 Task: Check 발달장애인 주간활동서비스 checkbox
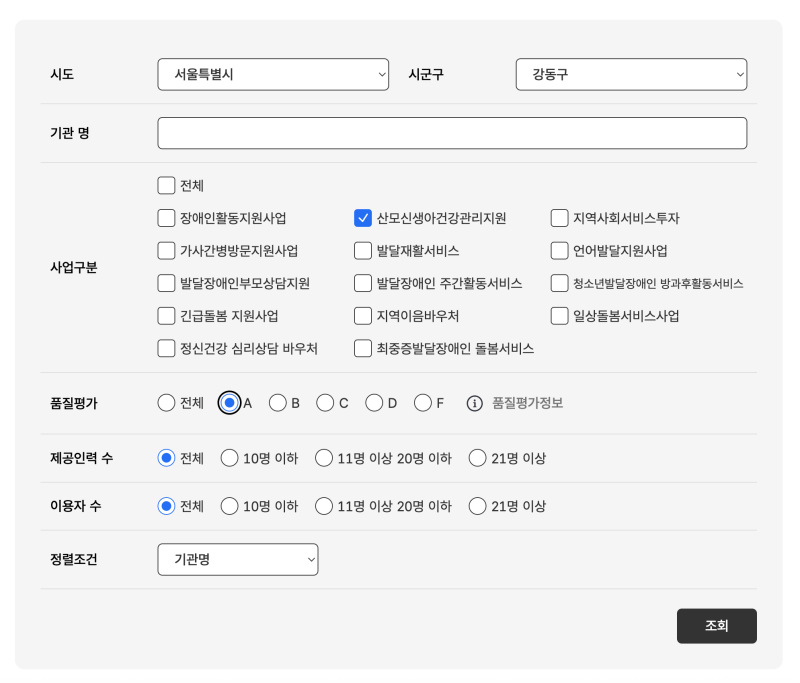(363, 284)
